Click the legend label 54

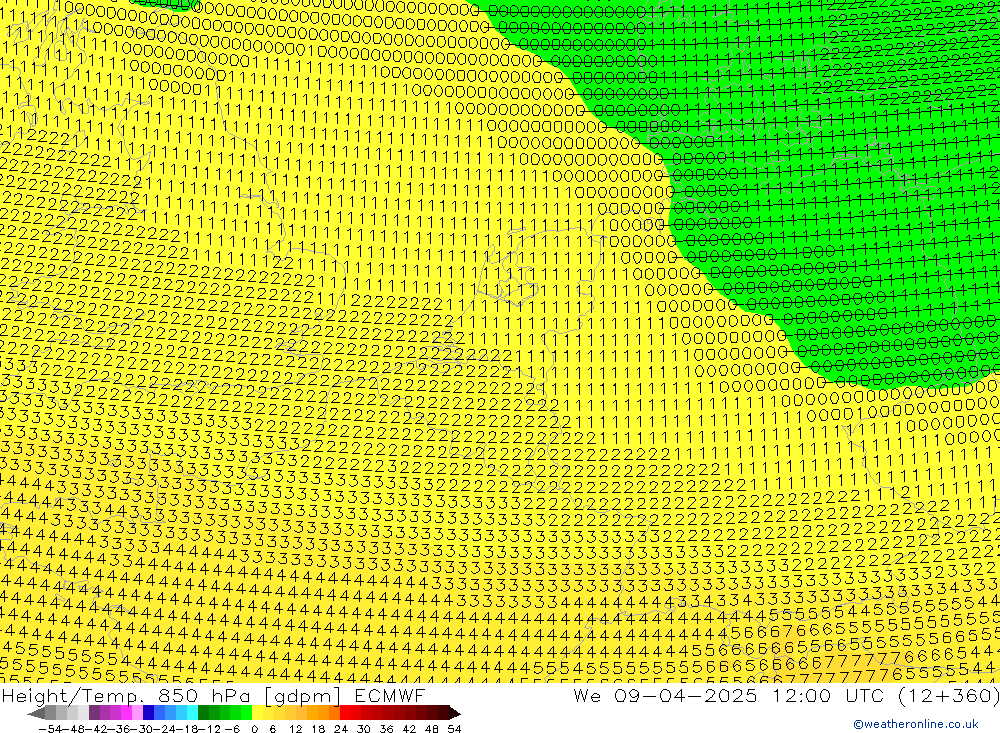454,729
